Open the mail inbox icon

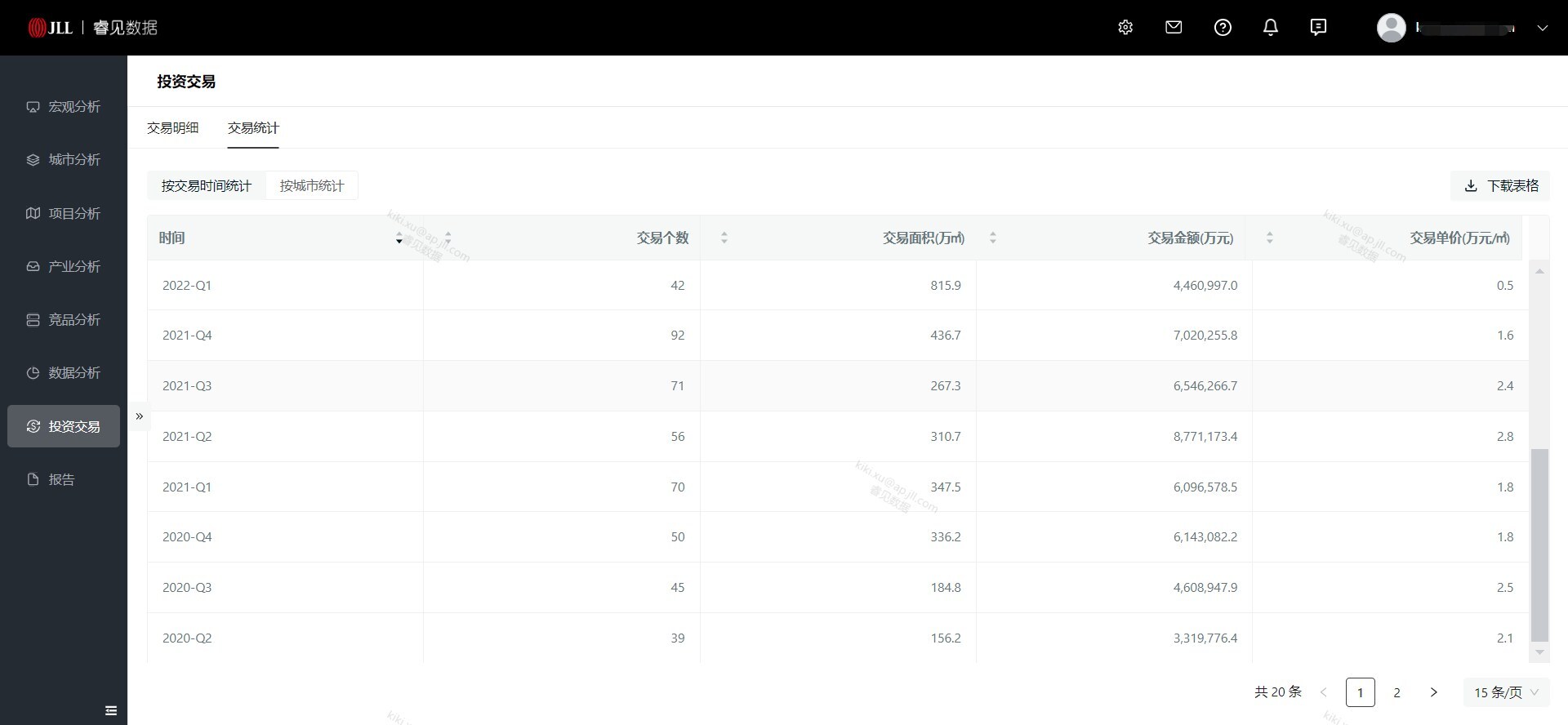pos(1174,28)
